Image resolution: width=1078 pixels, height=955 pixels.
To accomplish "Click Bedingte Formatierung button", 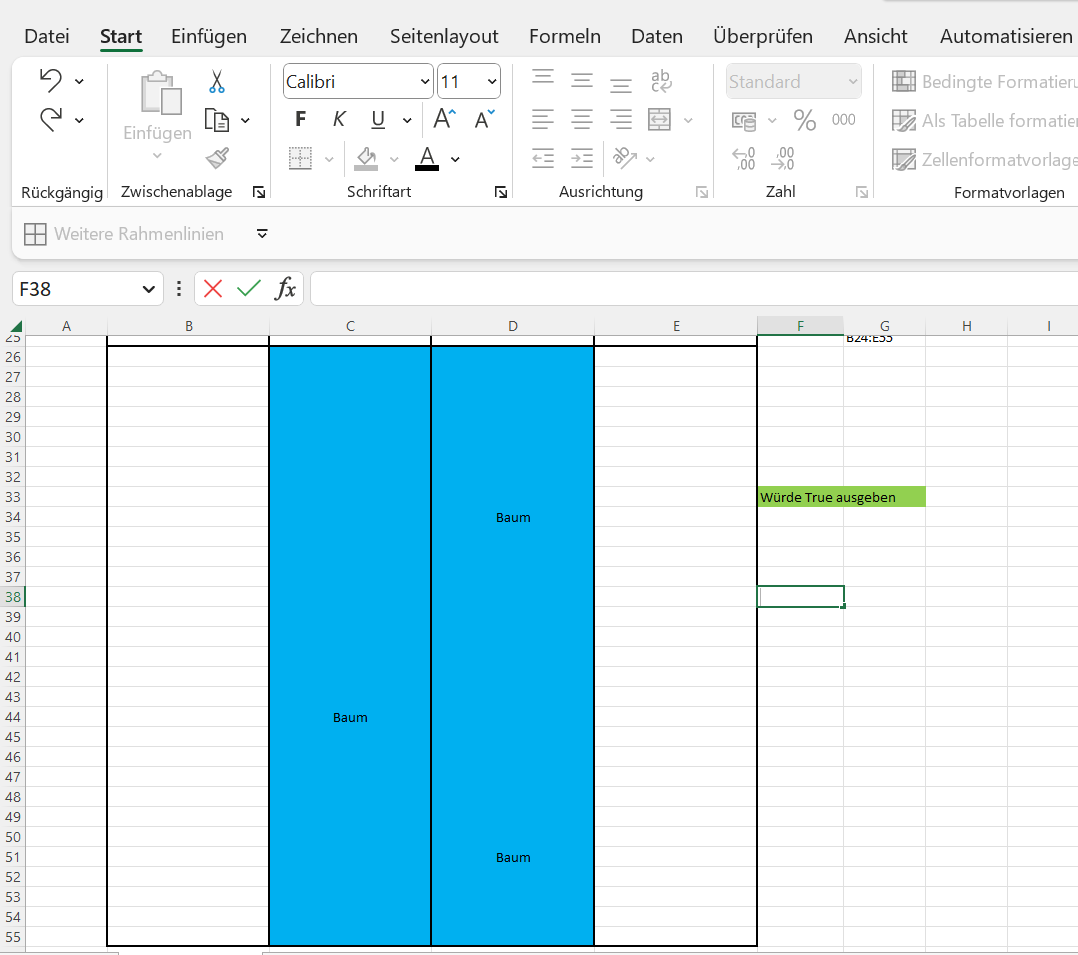I will (984, 82).
